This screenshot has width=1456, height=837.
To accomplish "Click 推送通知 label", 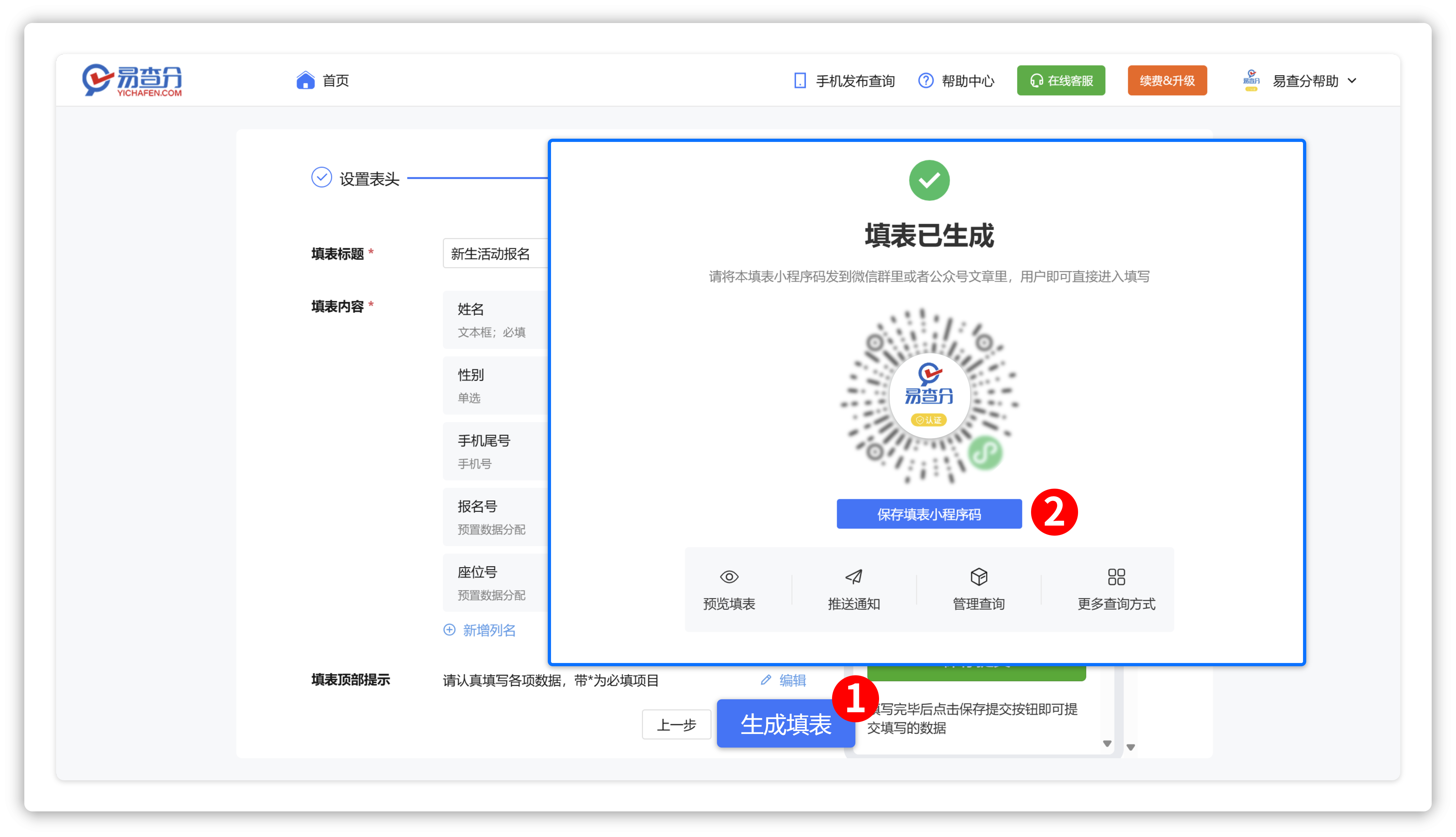I will (853, 604).
